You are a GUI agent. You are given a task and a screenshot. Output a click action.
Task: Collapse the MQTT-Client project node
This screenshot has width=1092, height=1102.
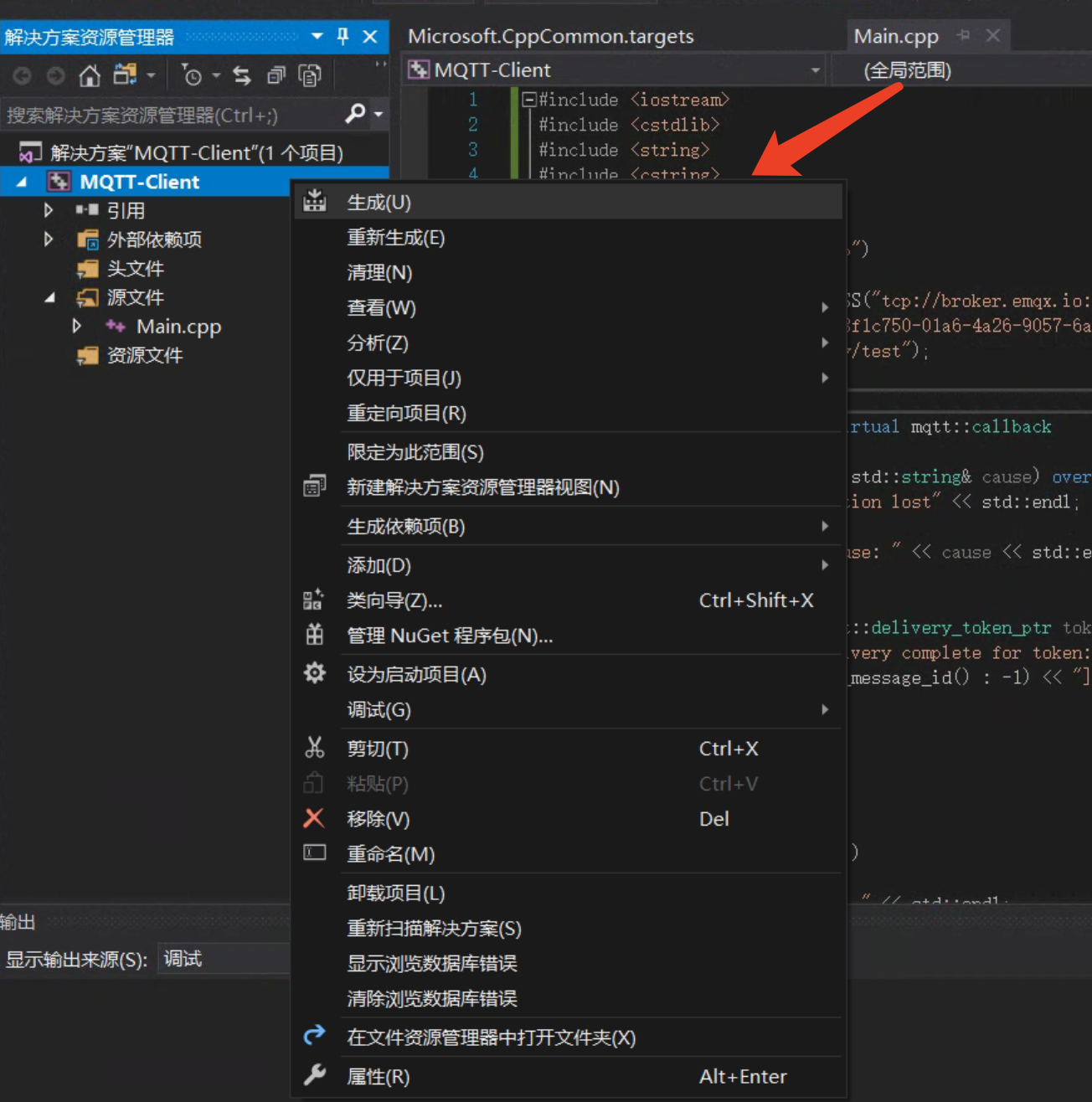point(22,182)
